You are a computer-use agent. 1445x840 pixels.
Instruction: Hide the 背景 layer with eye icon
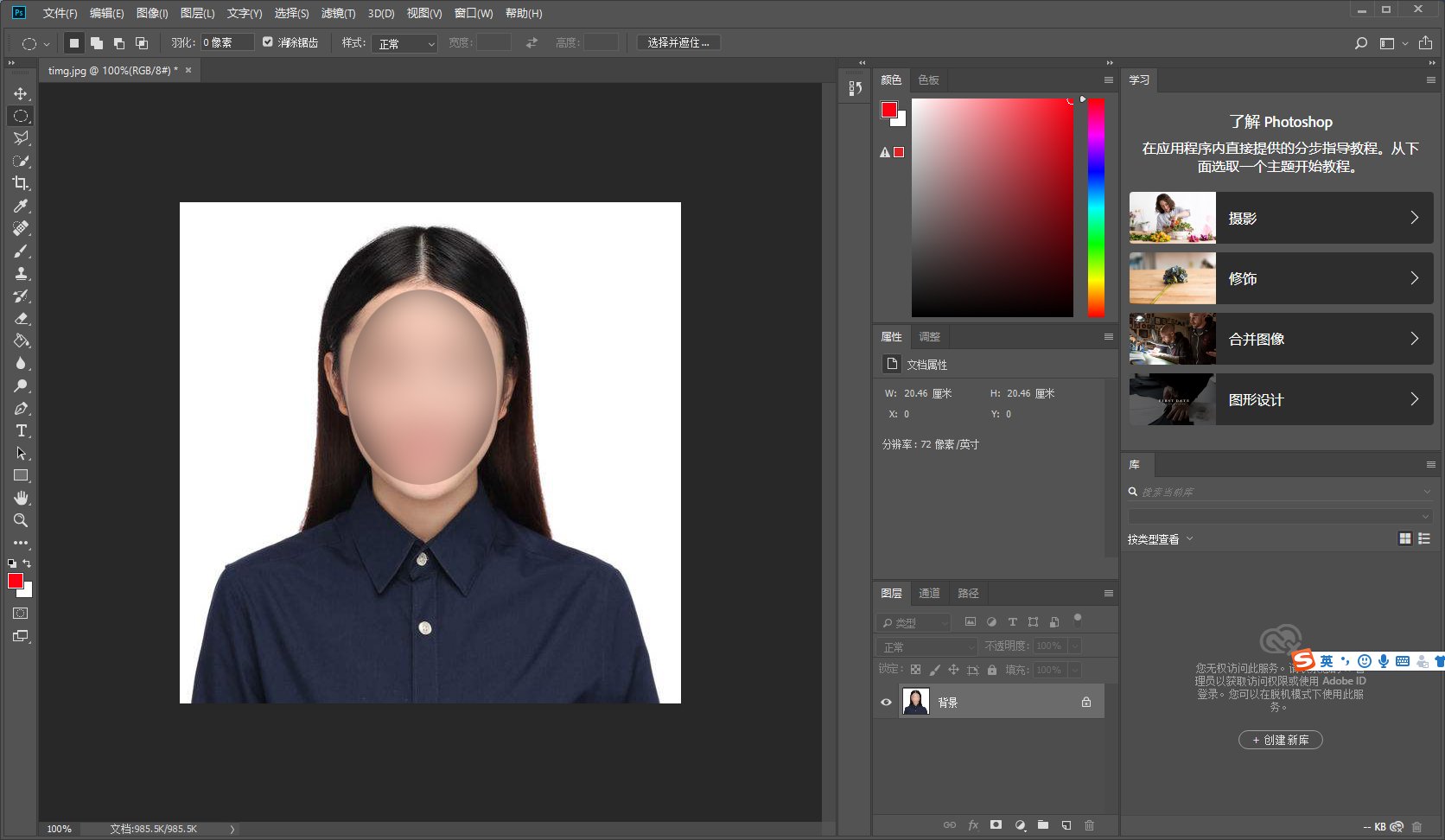(x=886, y=702)
